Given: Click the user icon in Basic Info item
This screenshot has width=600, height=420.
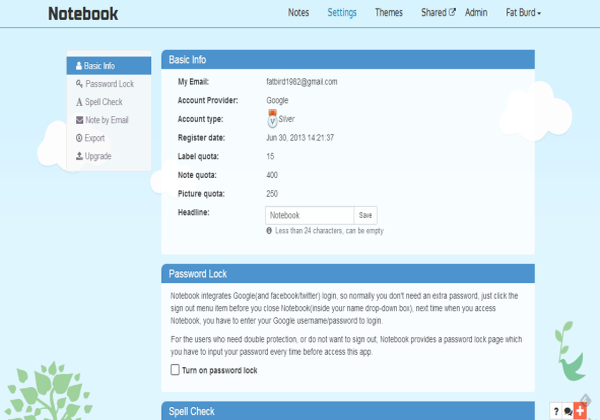Looking at the screenshot, I should 78,66.
